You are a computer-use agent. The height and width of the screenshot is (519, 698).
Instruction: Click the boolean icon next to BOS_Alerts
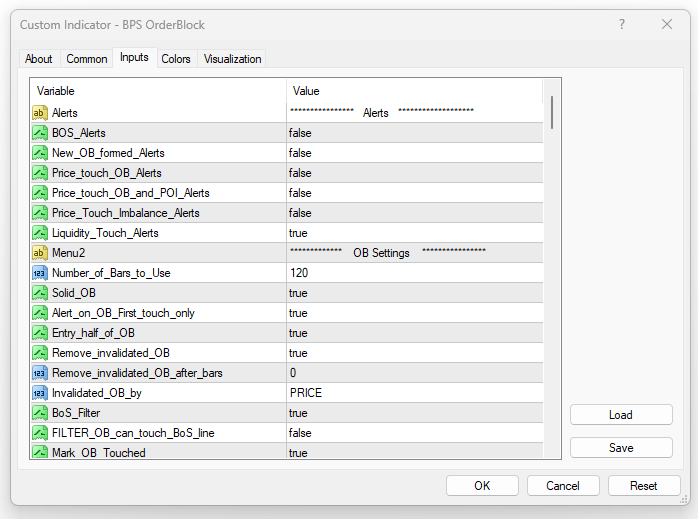coord(40,133)
